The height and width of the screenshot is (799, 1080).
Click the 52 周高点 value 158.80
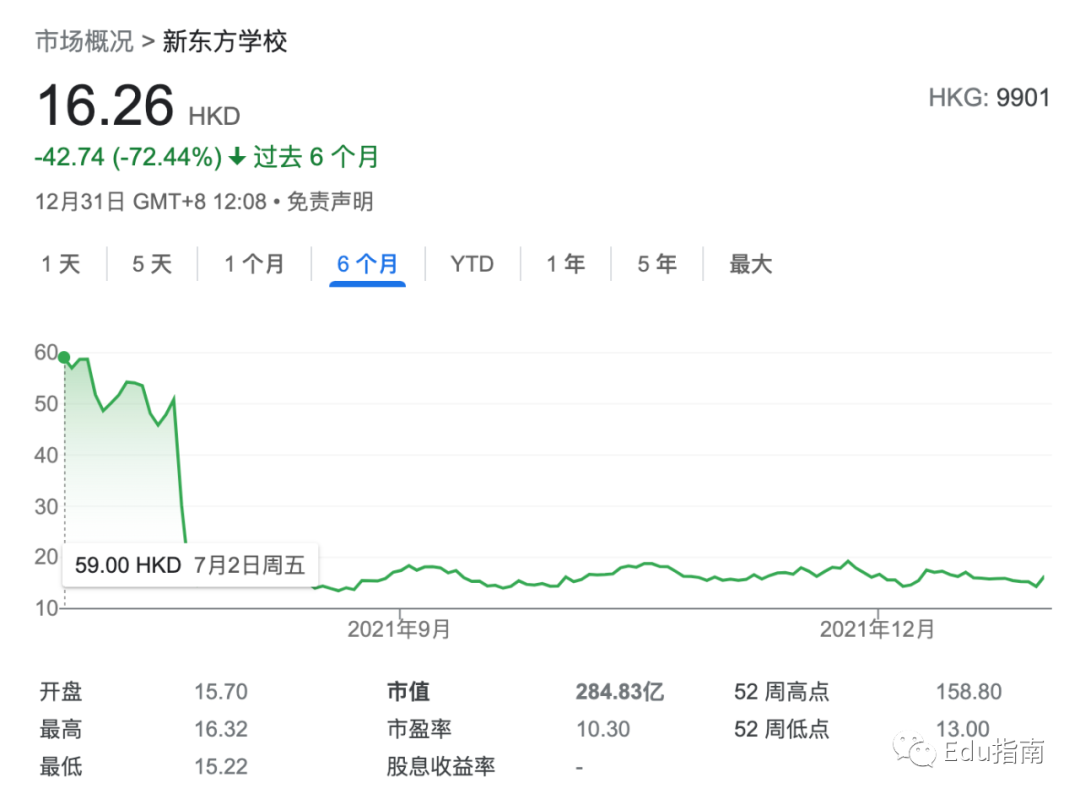tap(968, 692)
